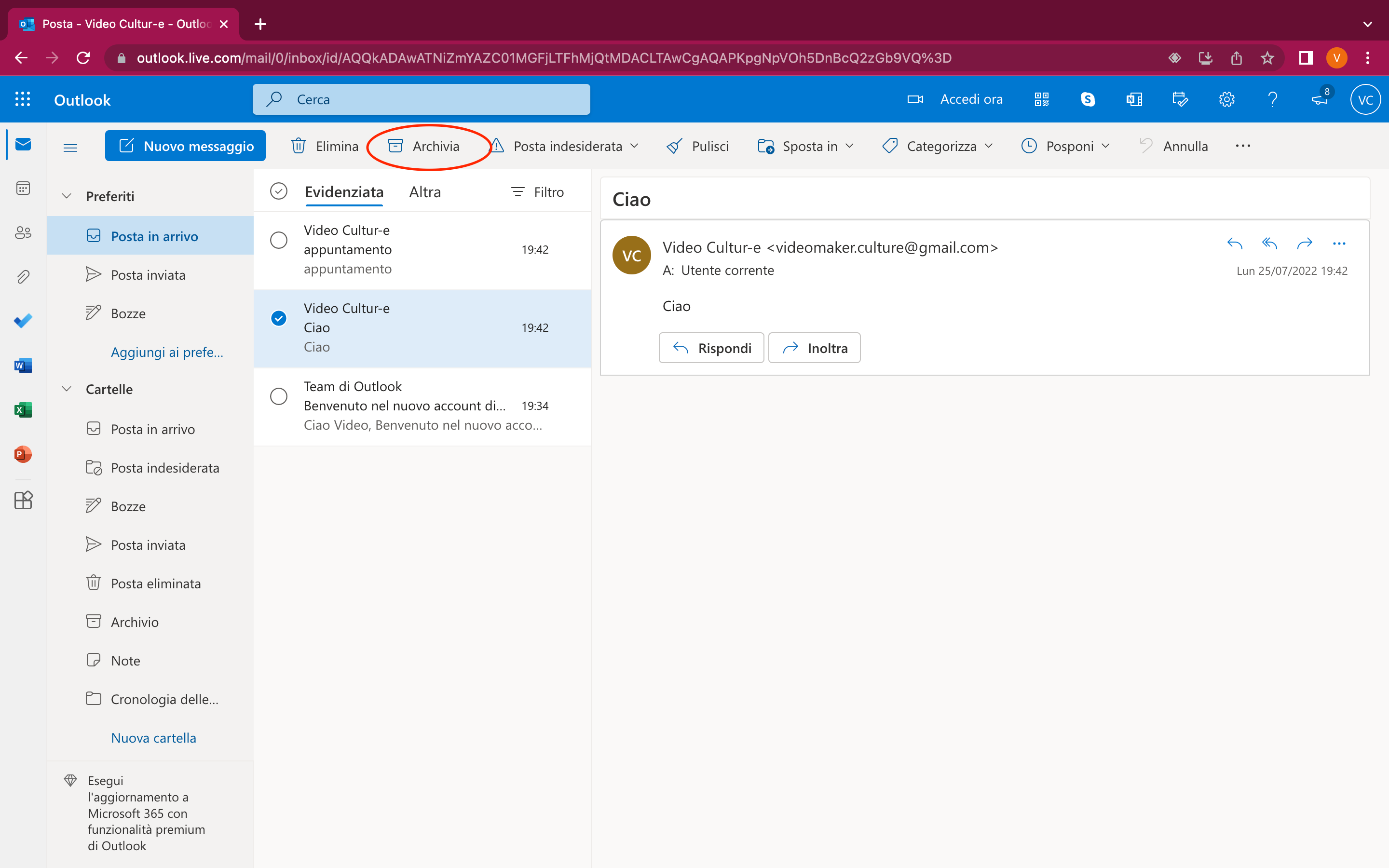The width and height of the screenshot is (1389, 868).
Task: Switch to the Altra tab
Action: pyautogui.click(x=425, y=192)
